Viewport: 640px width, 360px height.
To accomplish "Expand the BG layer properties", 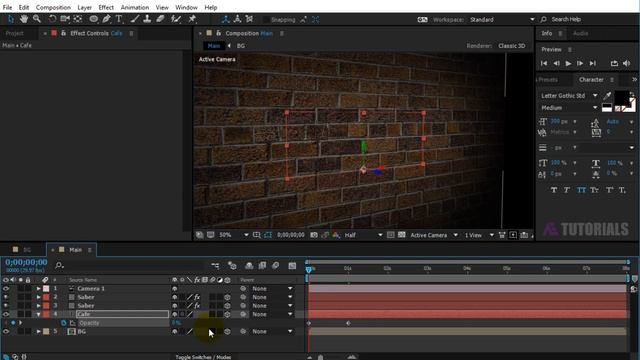I will [38, 331].
